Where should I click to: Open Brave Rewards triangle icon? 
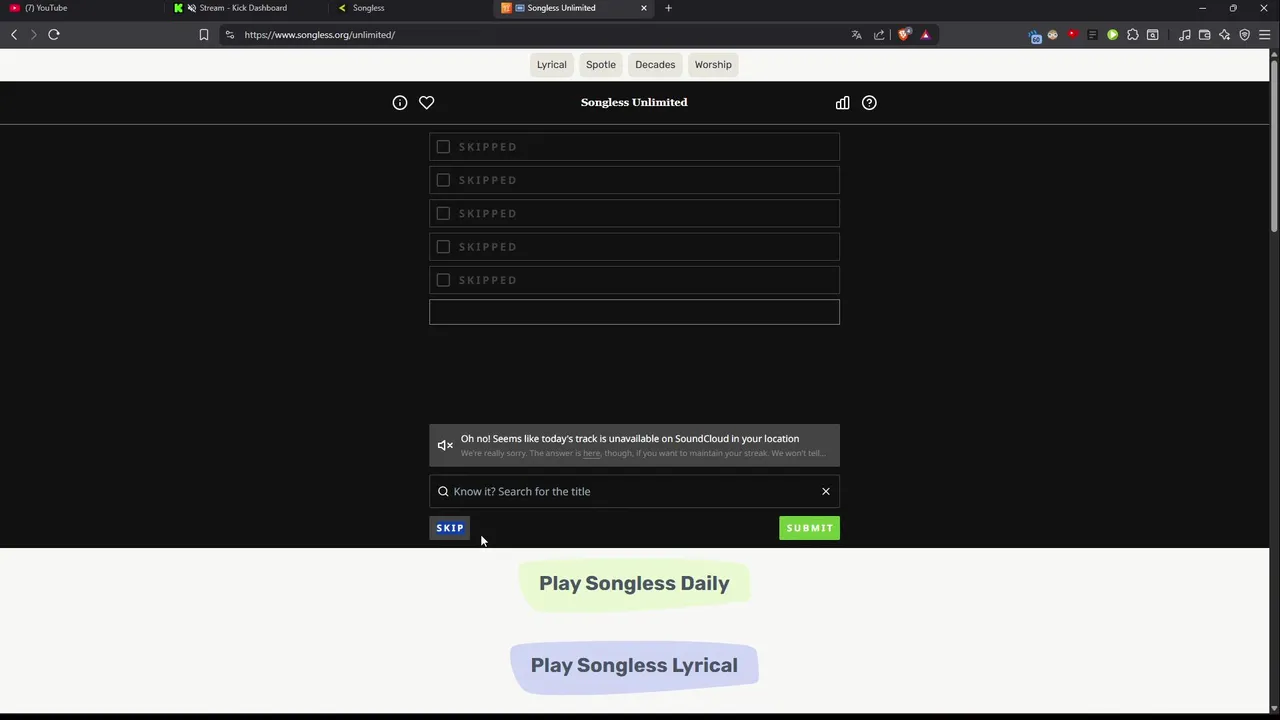click(925, 35)
